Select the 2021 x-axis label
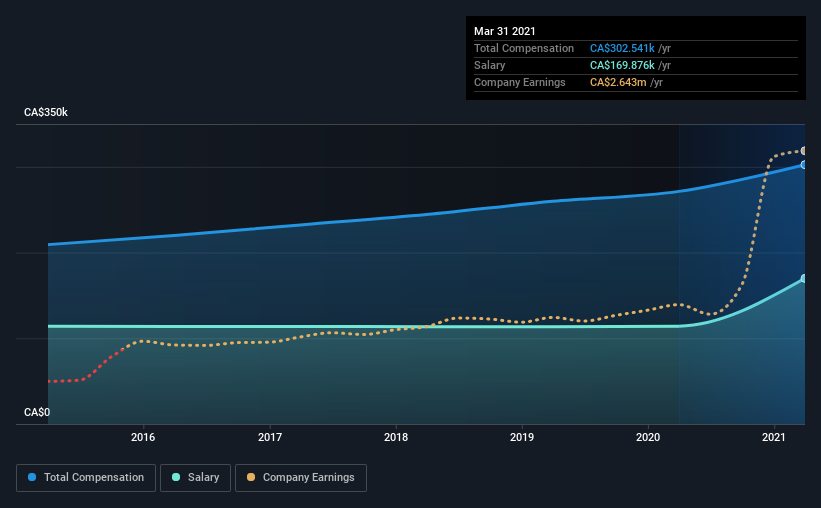 click(x=774, y=437)
